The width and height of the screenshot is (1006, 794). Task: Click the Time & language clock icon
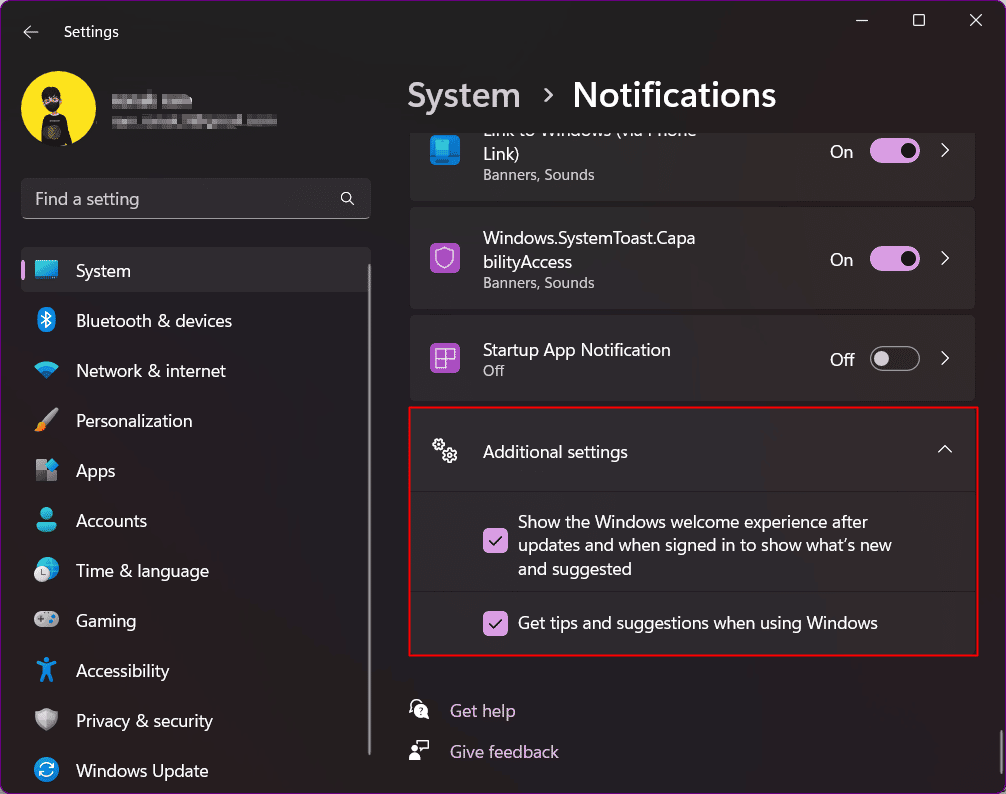click(46, 570)
